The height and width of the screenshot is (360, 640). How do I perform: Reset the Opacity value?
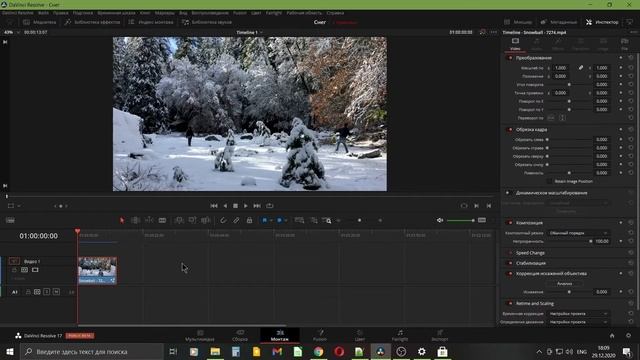[631, 241]
